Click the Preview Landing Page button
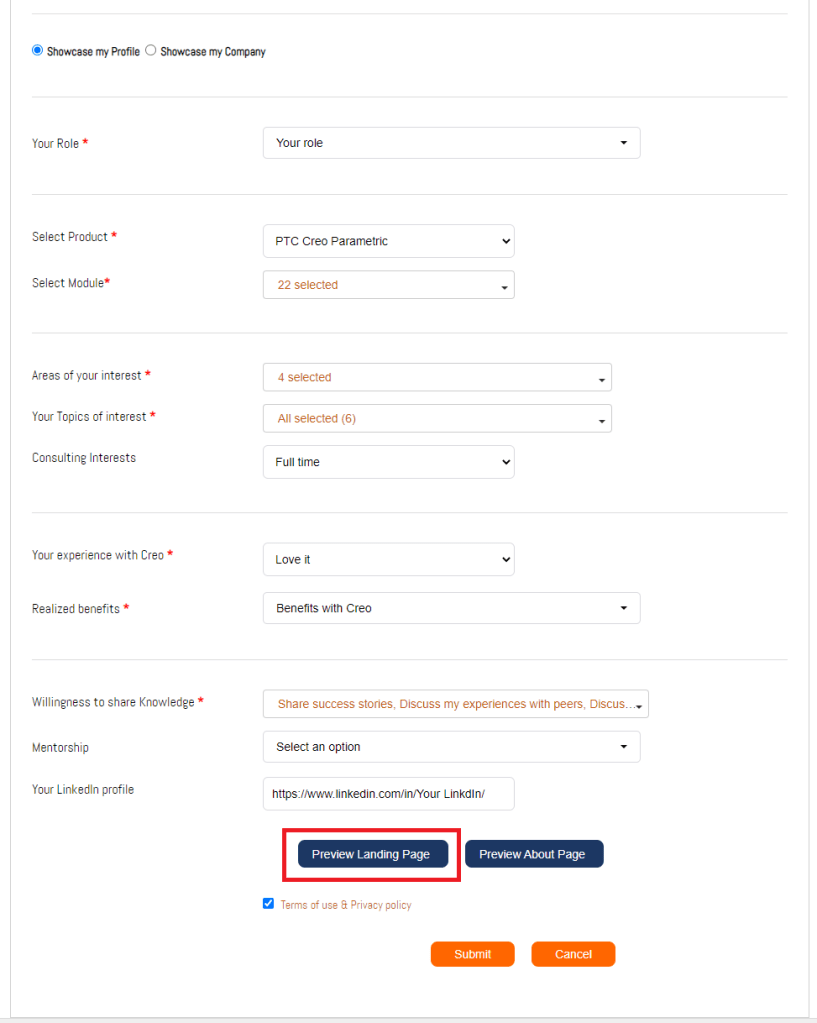Screen dimensions: 817x1023 [x=371, y=854]
